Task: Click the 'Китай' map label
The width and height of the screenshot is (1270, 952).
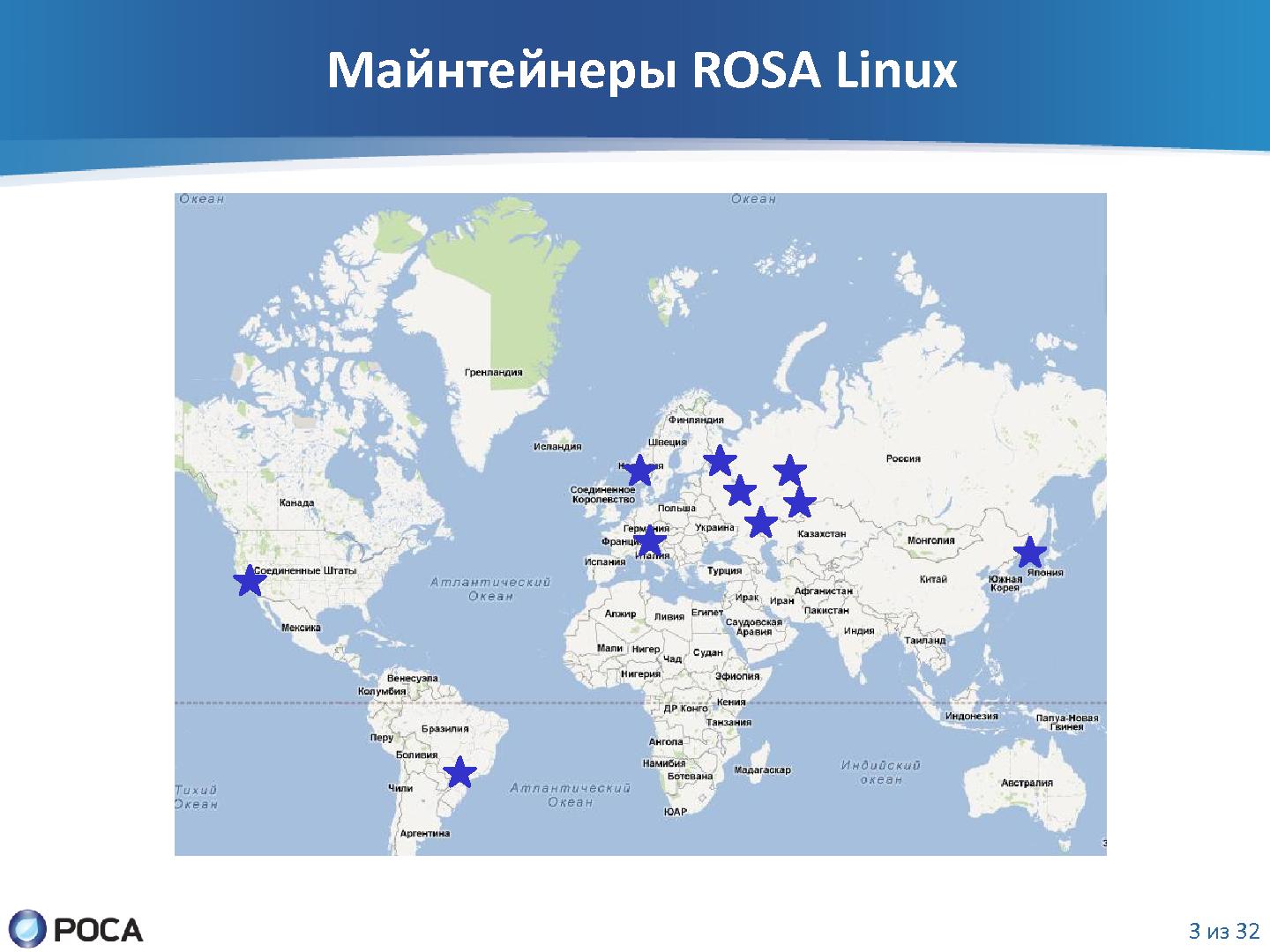Action: (x=933, y=579)
